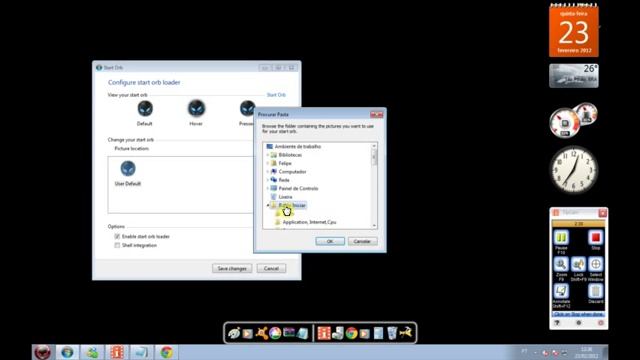Select Rede in folder tree

pyautogui.click(x=284, y=180)
